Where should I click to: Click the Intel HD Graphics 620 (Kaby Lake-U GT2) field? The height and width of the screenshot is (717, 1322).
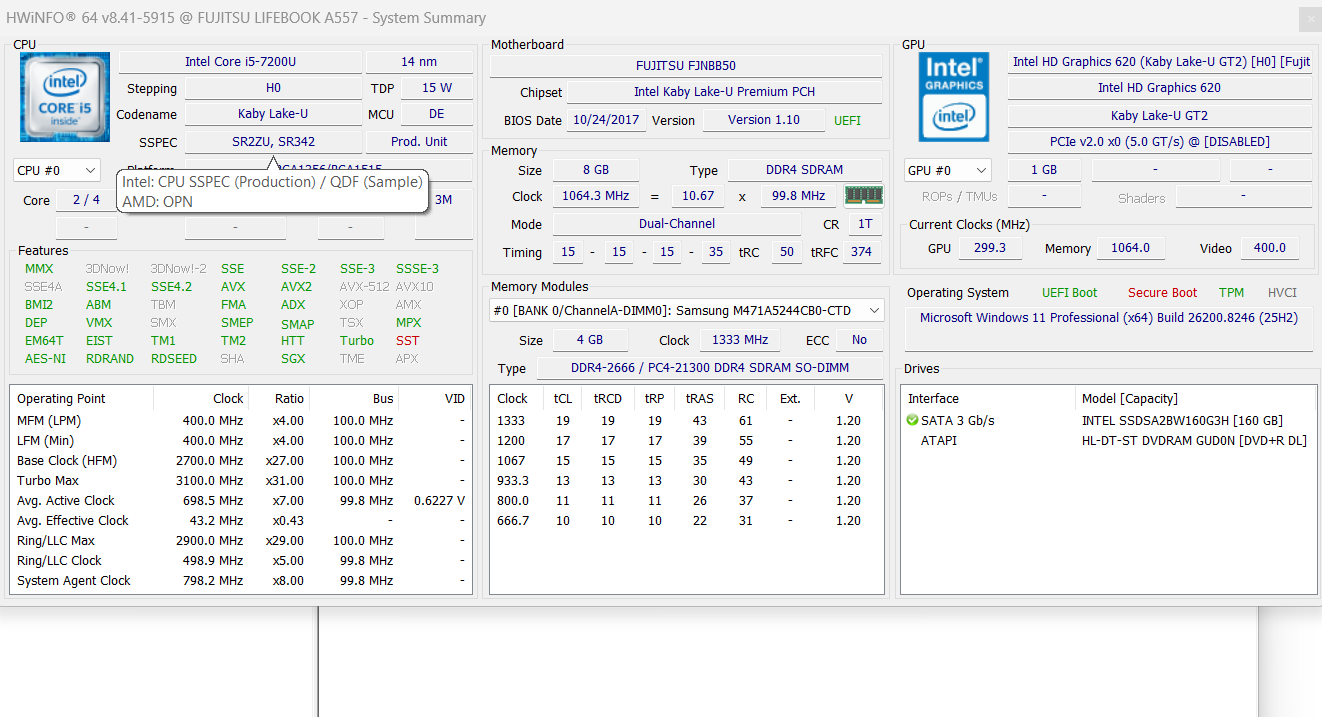[1160, 62]
